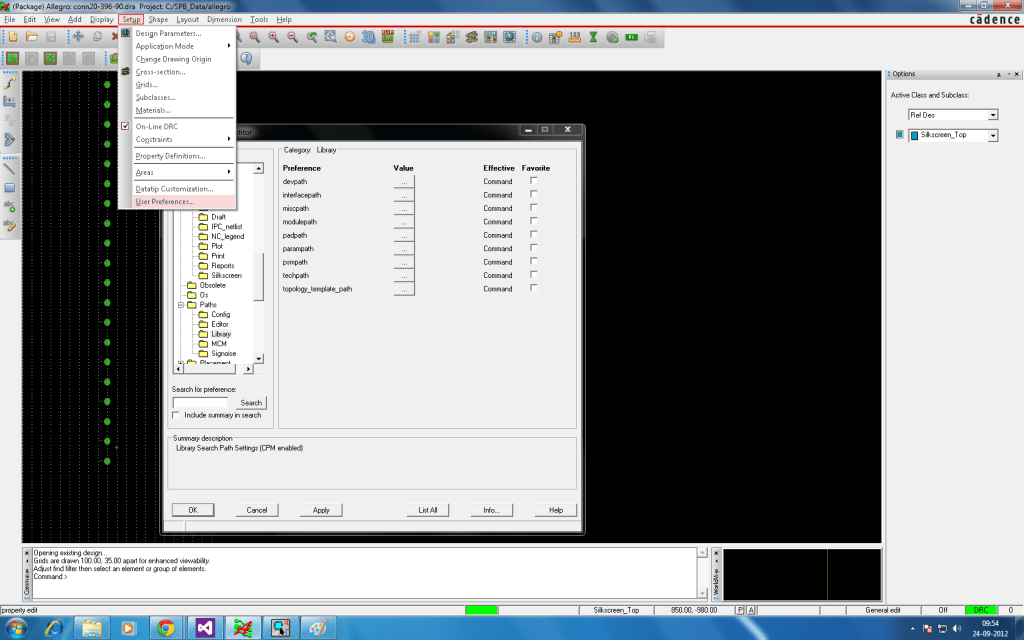This screenshot has width=1024, height=640.
Task: Click the Show Element info icon
Action: [537, 37]
